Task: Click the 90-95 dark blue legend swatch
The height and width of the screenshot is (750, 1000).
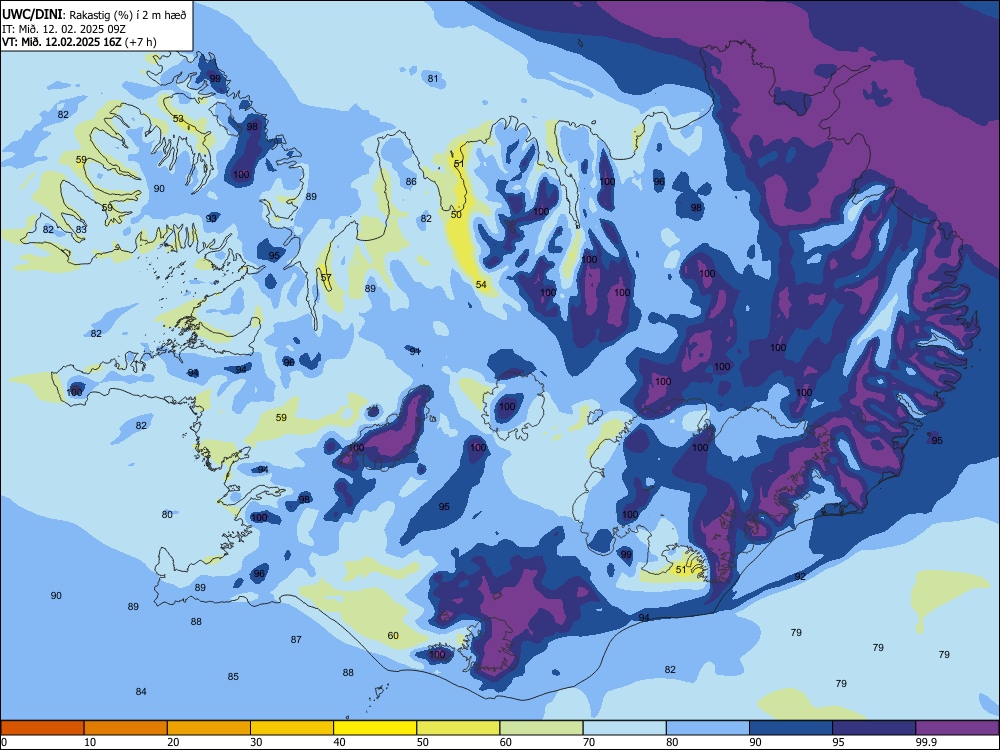Action: 791,728
